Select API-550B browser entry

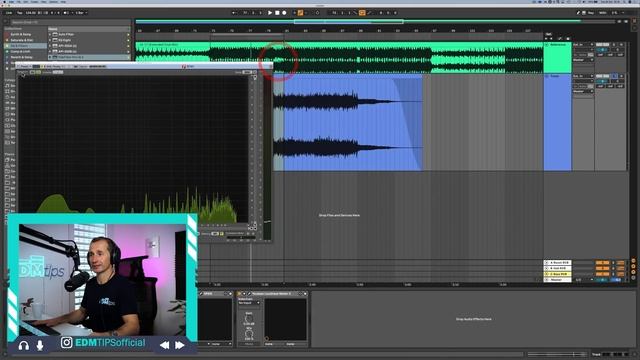(67, 51)
